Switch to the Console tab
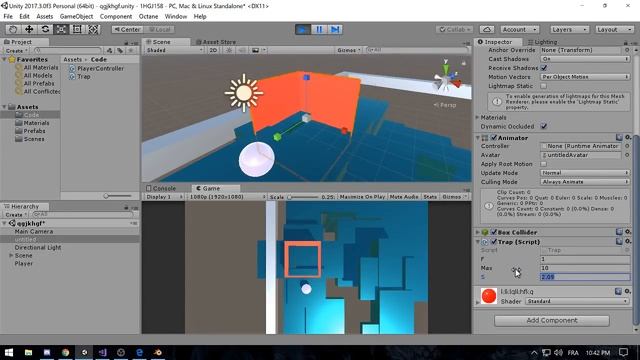Viewport: 640px width, 360px height. coord(161,188)
